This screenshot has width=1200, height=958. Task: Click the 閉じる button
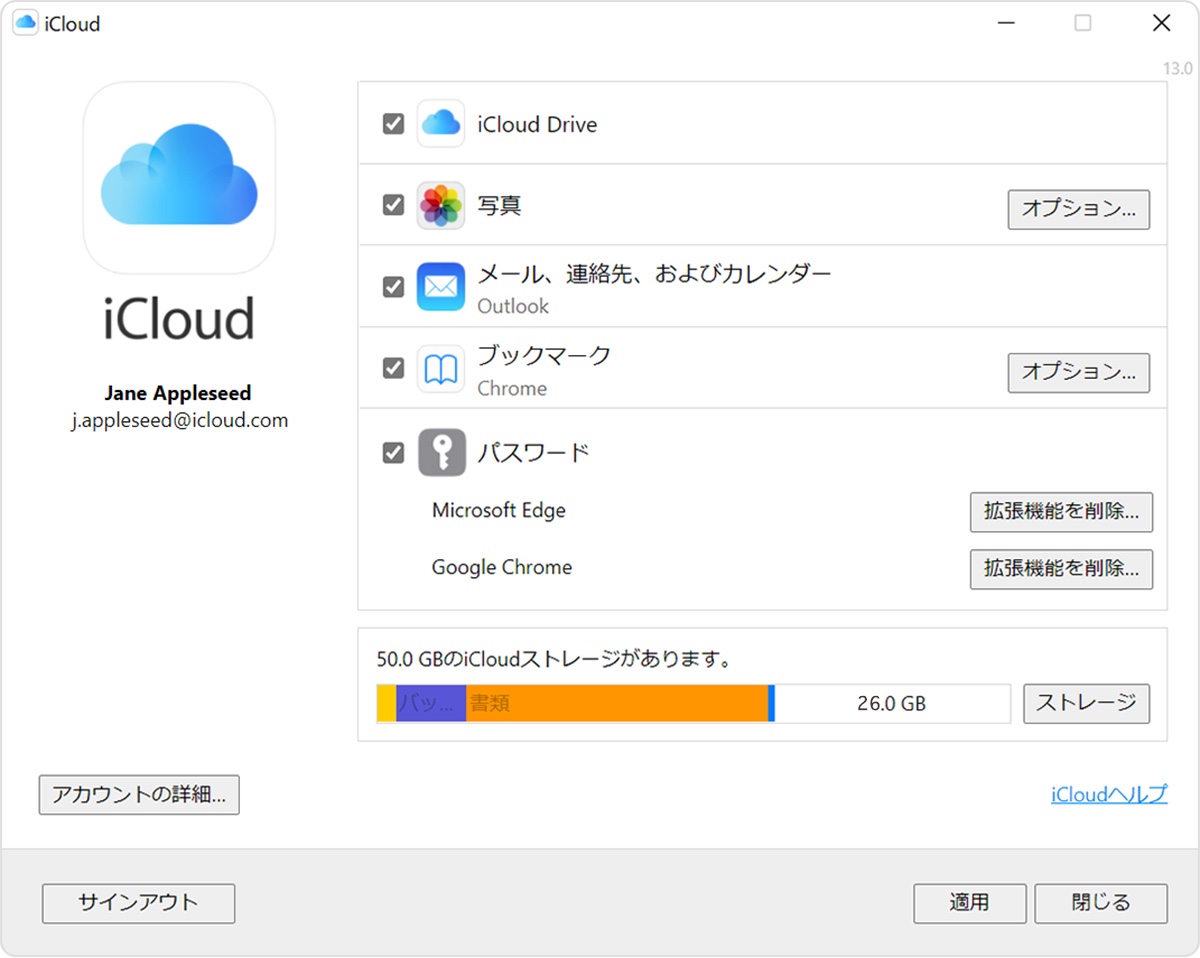click(1100, 903)
